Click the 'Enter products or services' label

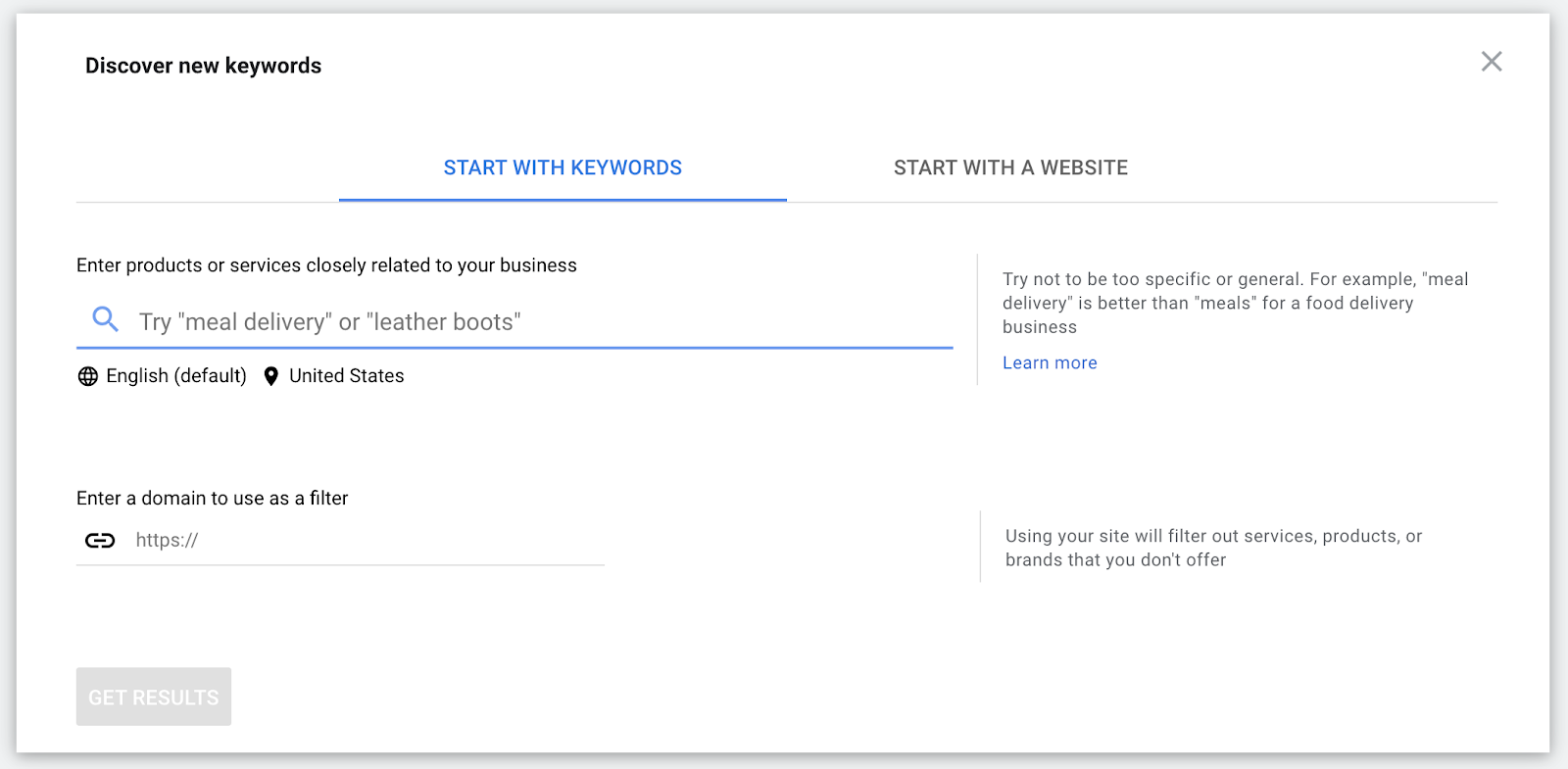click(326, 265)
